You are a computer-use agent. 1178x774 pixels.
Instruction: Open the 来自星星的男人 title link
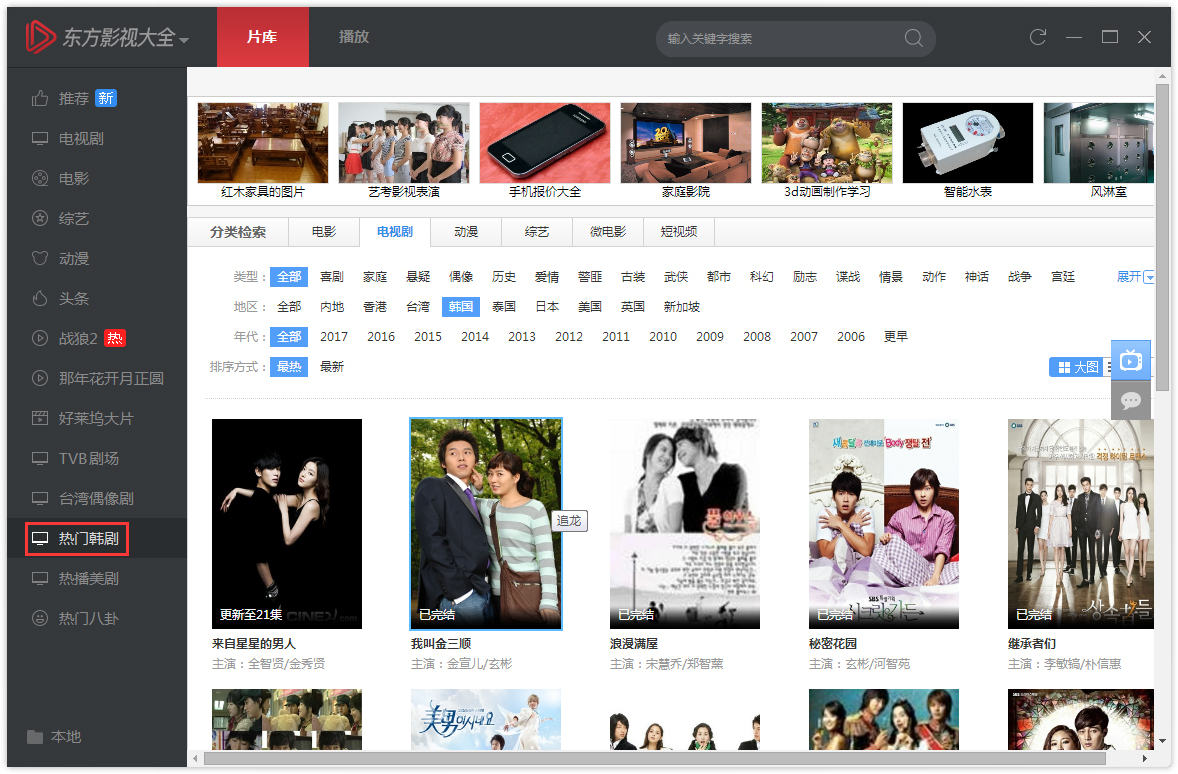pyautogui.click(x=254, y=643)
